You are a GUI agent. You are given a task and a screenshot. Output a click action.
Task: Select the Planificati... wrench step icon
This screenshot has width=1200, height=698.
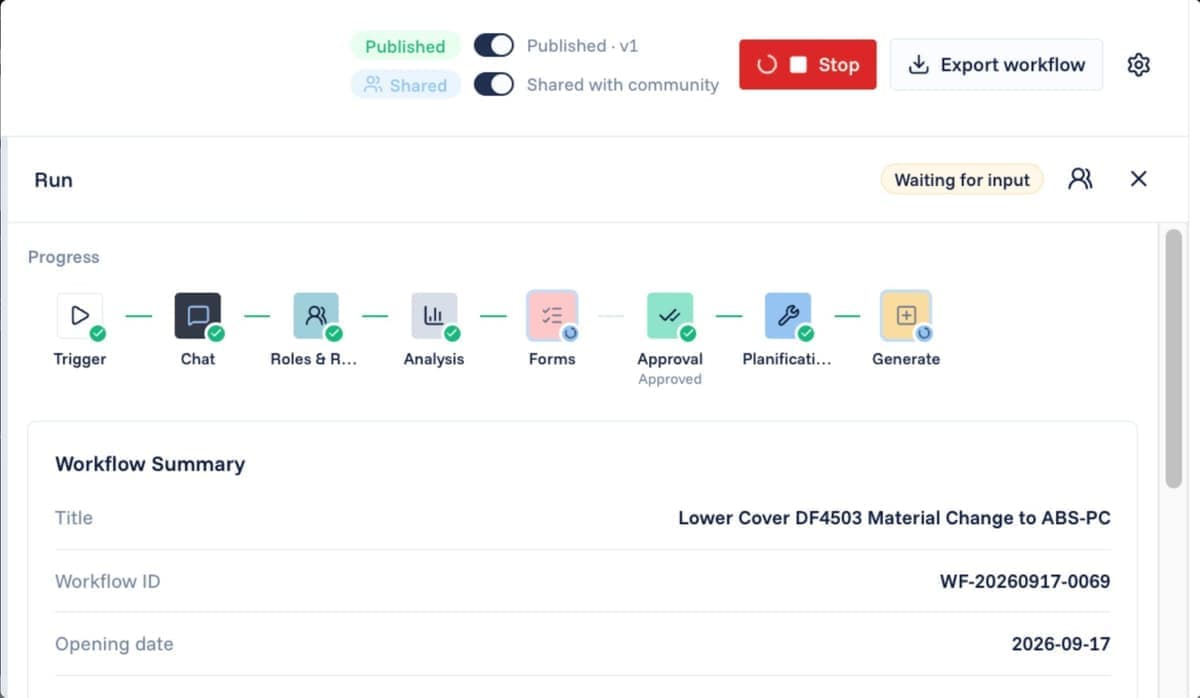[x=788, y=316]
